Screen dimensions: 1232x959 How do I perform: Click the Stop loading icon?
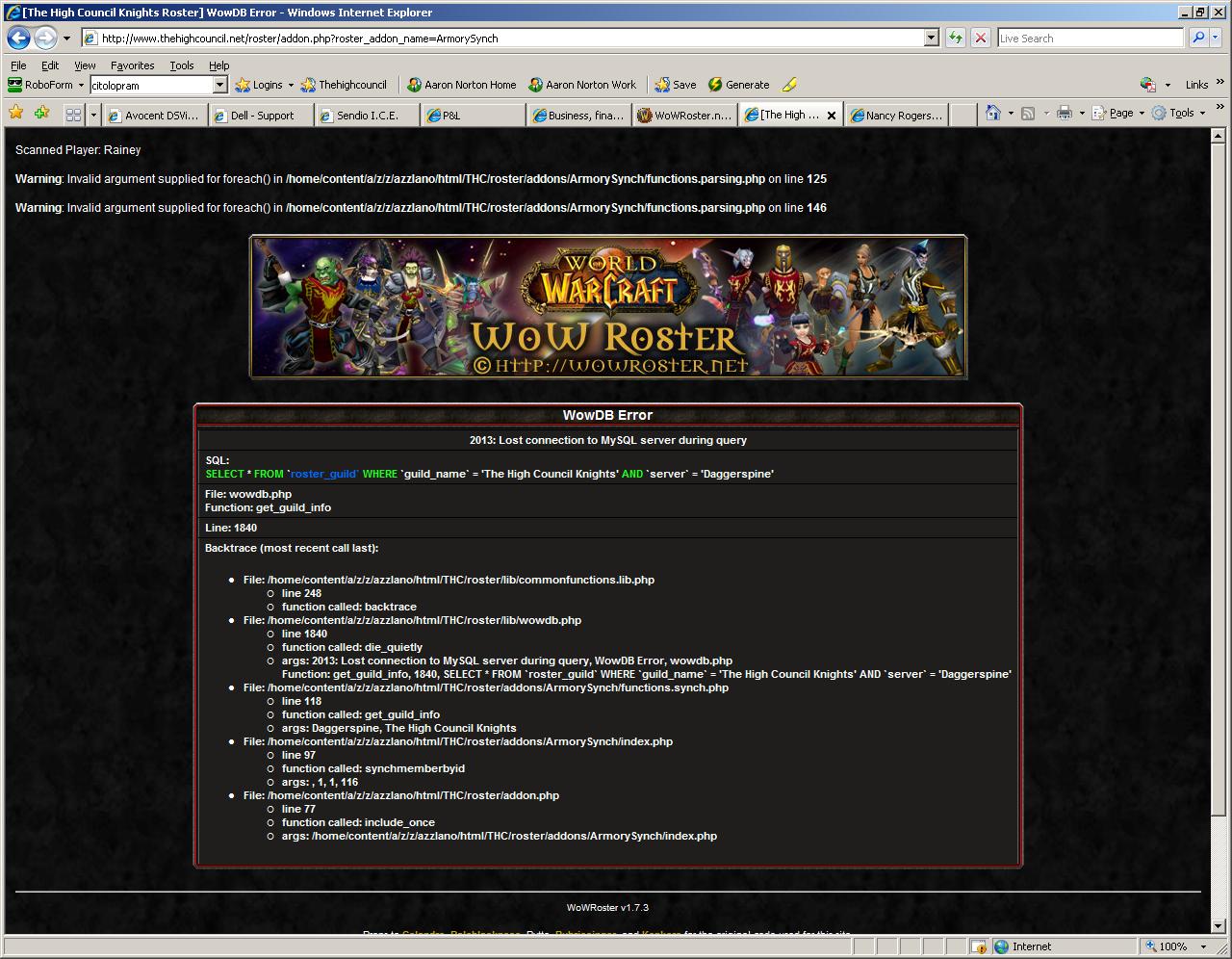[x=980, y=39]
